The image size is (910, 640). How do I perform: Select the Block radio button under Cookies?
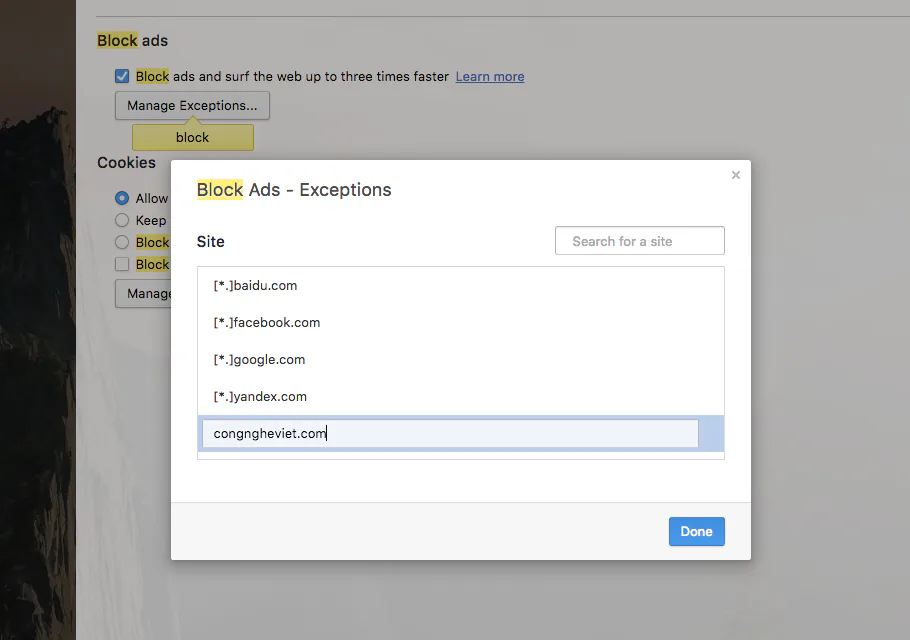click(x=122, y=242)
